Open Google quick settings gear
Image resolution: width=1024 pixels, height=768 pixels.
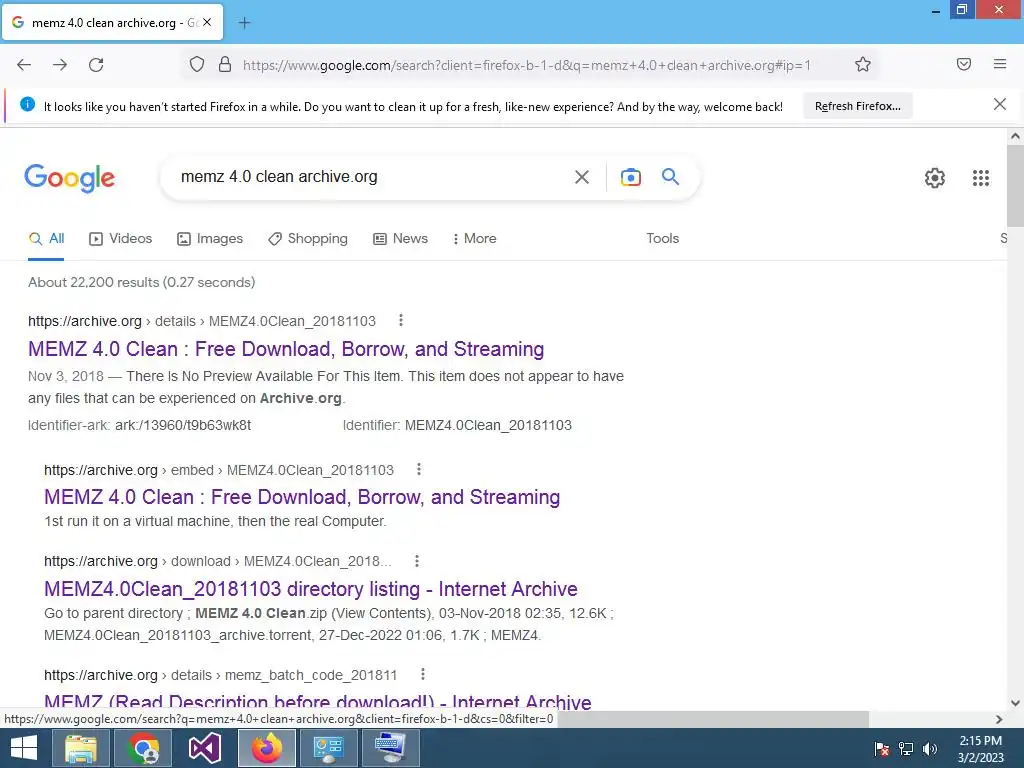(x=935, y=178)
